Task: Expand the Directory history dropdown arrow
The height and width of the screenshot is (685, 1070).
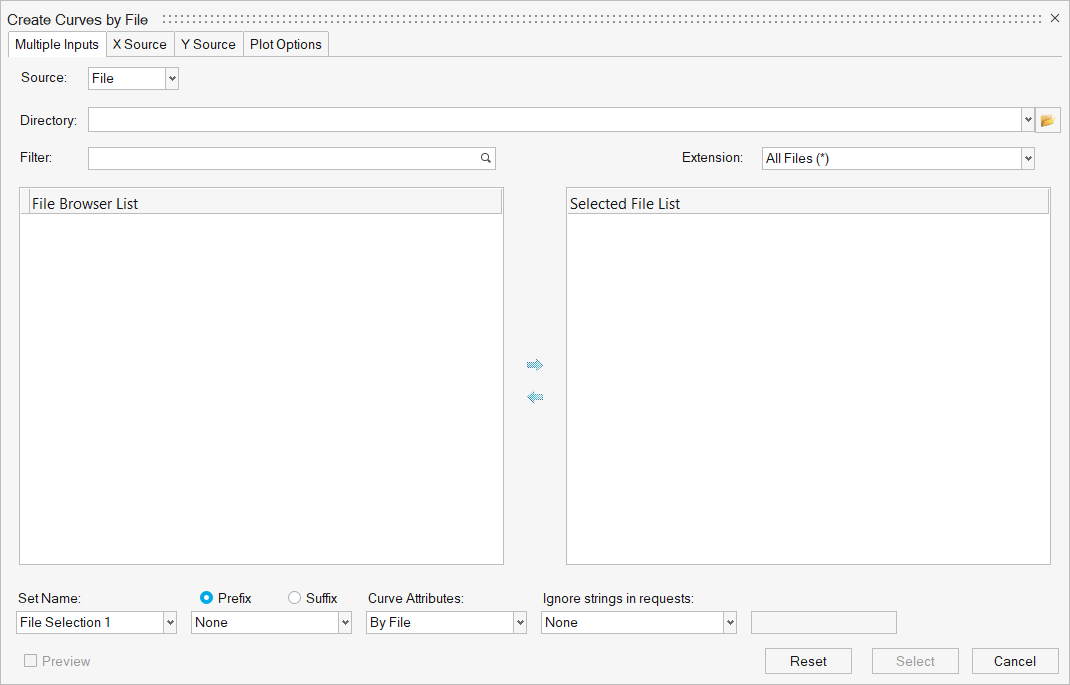Action: [x=1027, y=120]
